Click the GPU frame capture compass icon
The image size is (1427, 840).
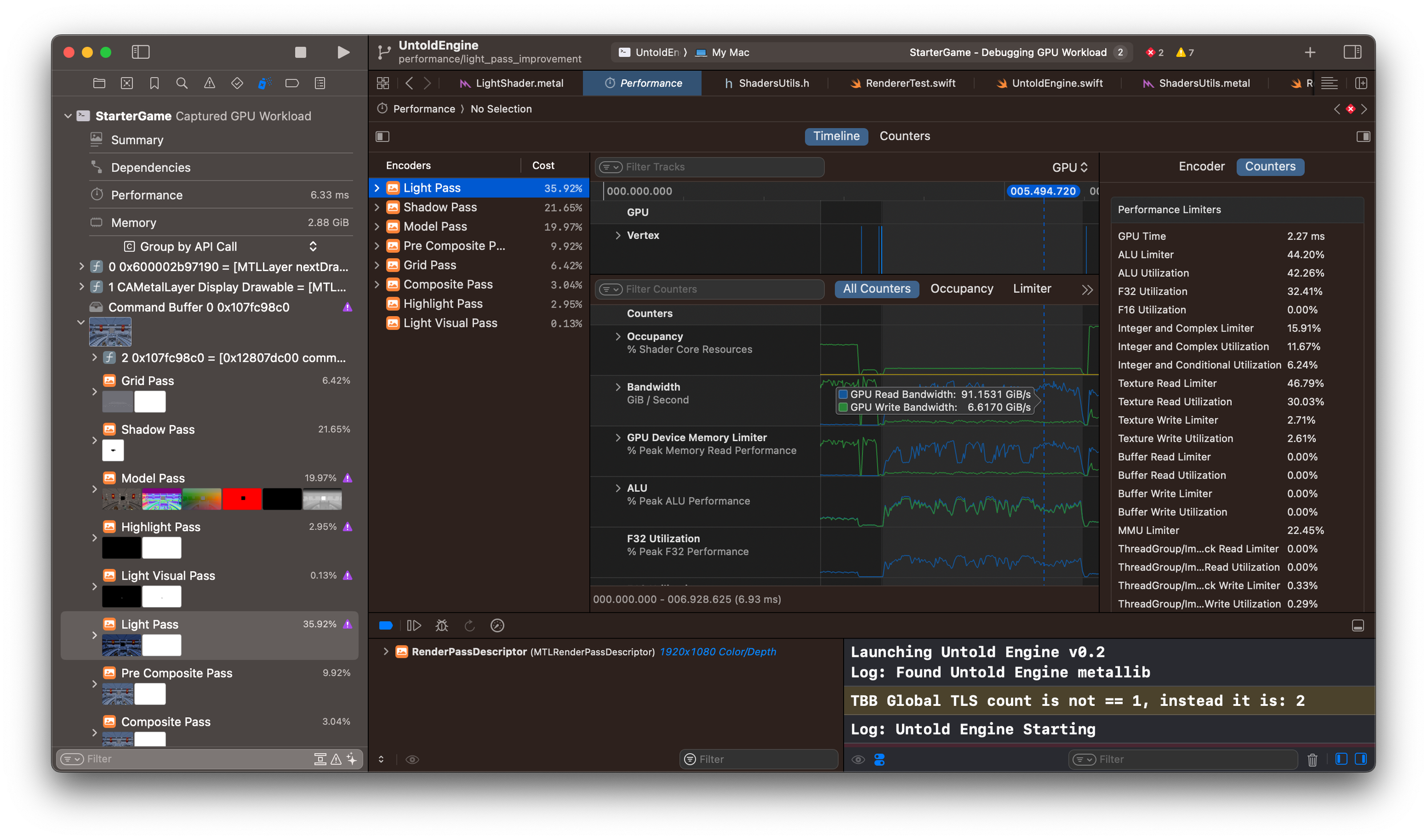(x=497, y=625)
